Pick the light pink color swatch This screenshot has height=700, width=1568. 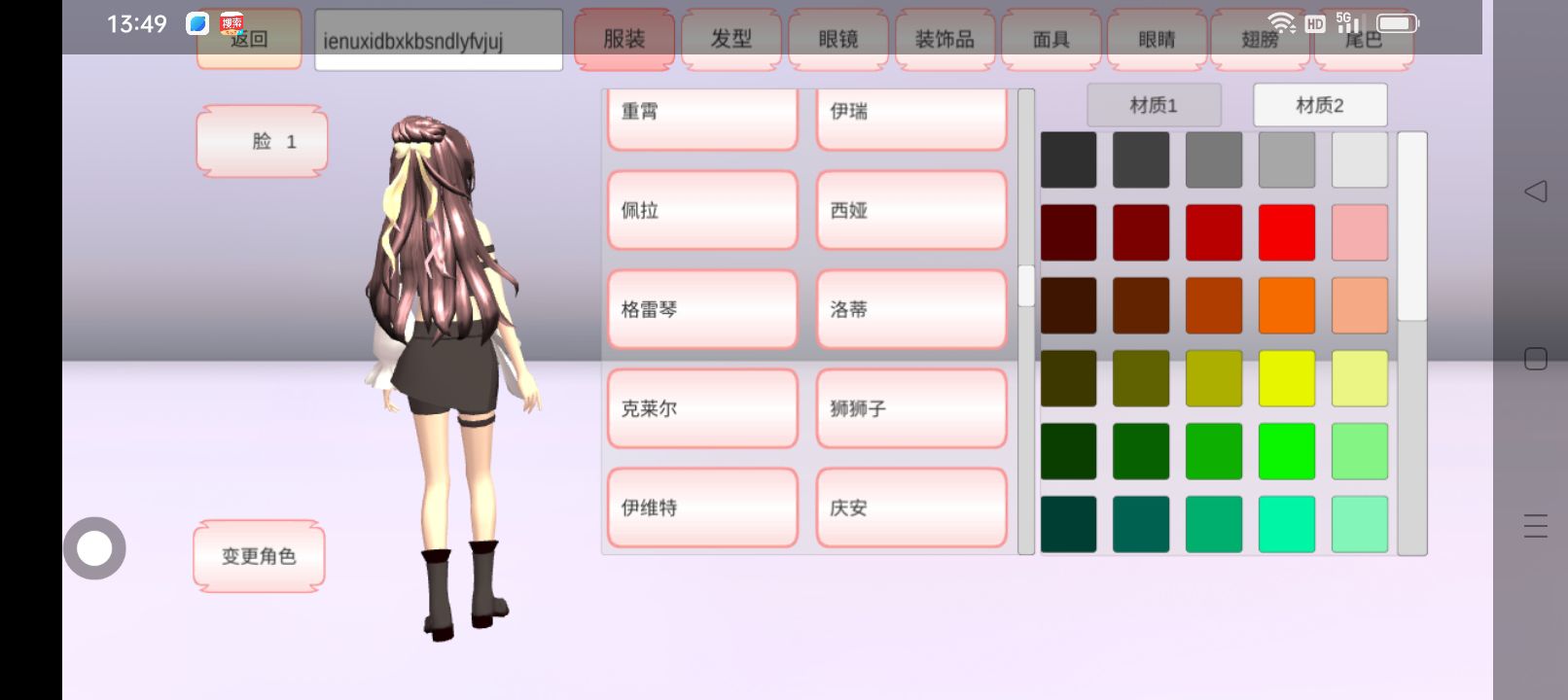coord(1359,232)
